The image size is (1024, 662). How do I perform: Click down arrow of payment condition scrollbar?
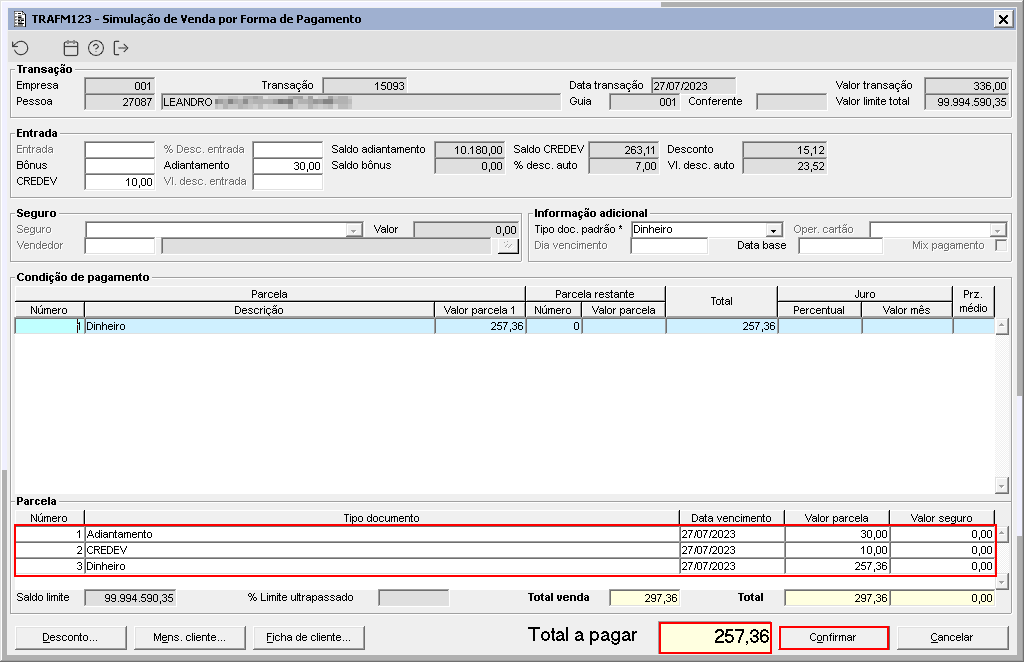1002,485
